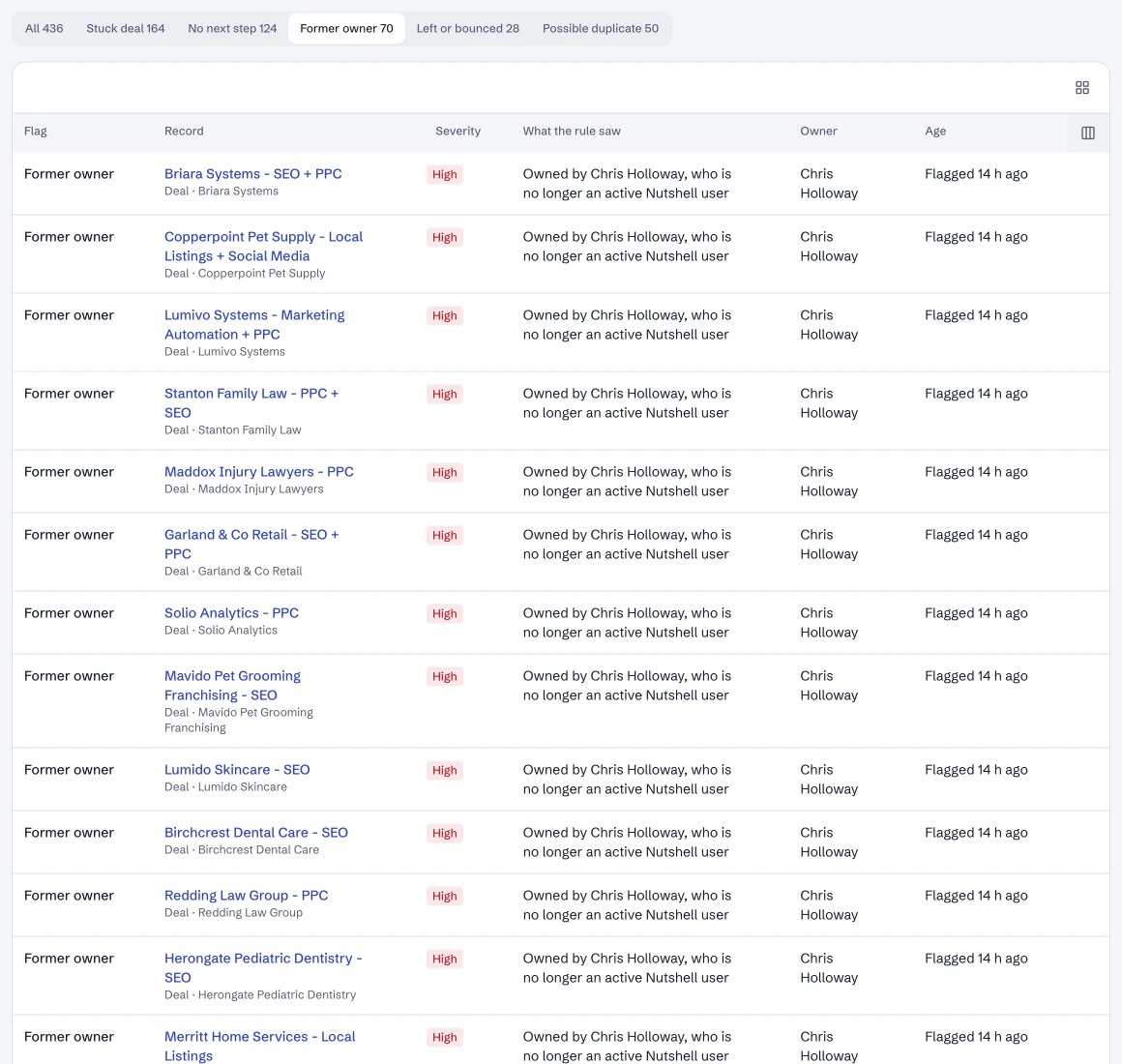1122x1064 pixels.
Task: Open the Stuck deal 164 tab
Action: coord(125,29)
